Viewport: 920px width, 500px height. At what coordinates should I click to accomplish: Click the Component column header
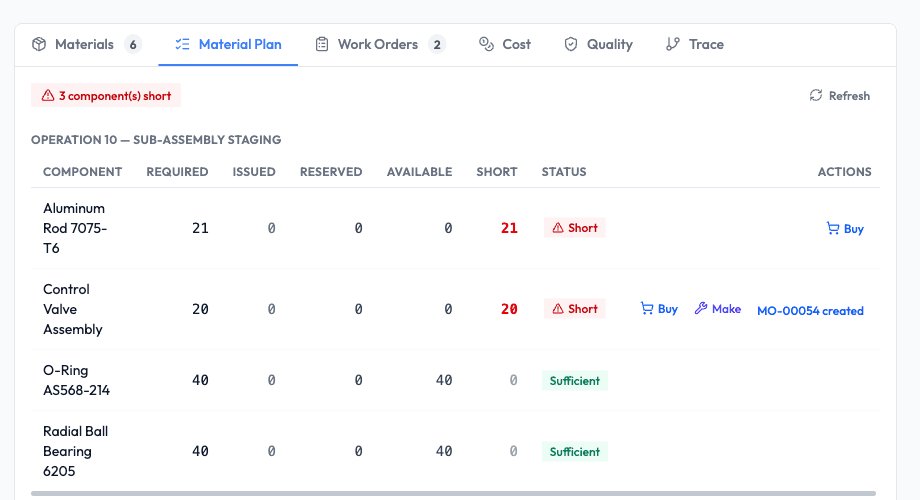pos(82,172)
